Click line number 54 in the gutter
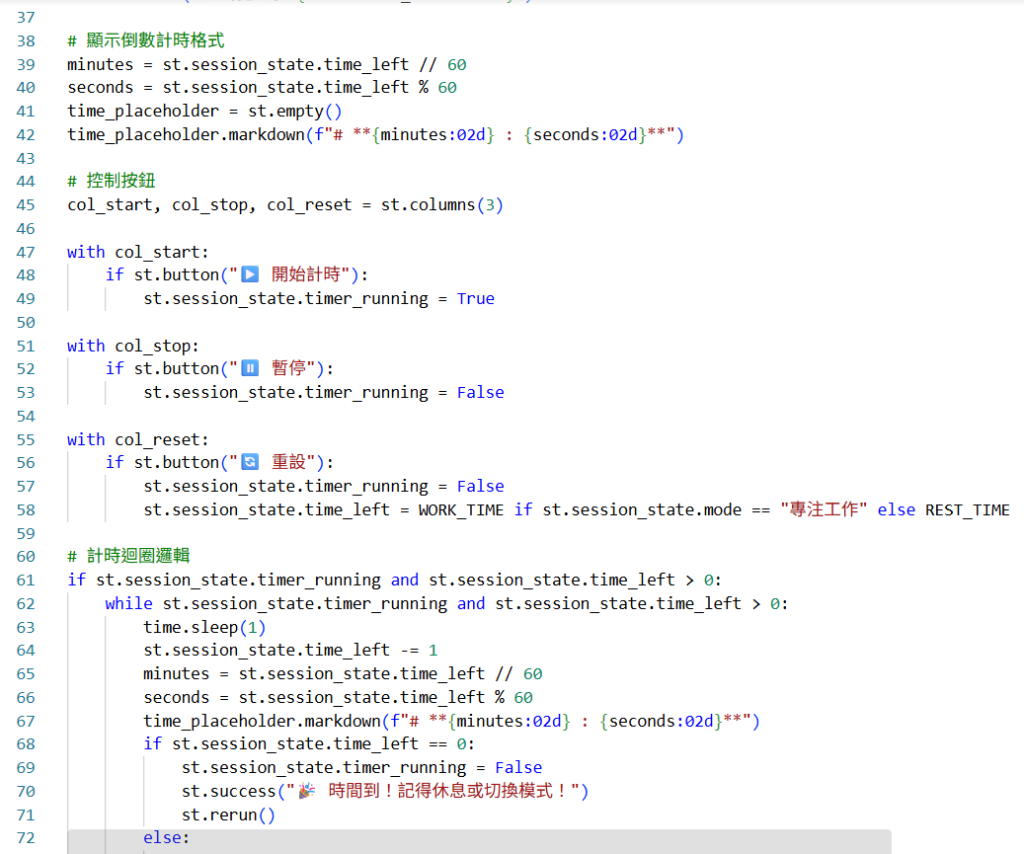Screen dimensions: 1024x854 click(x=25, y=416)
